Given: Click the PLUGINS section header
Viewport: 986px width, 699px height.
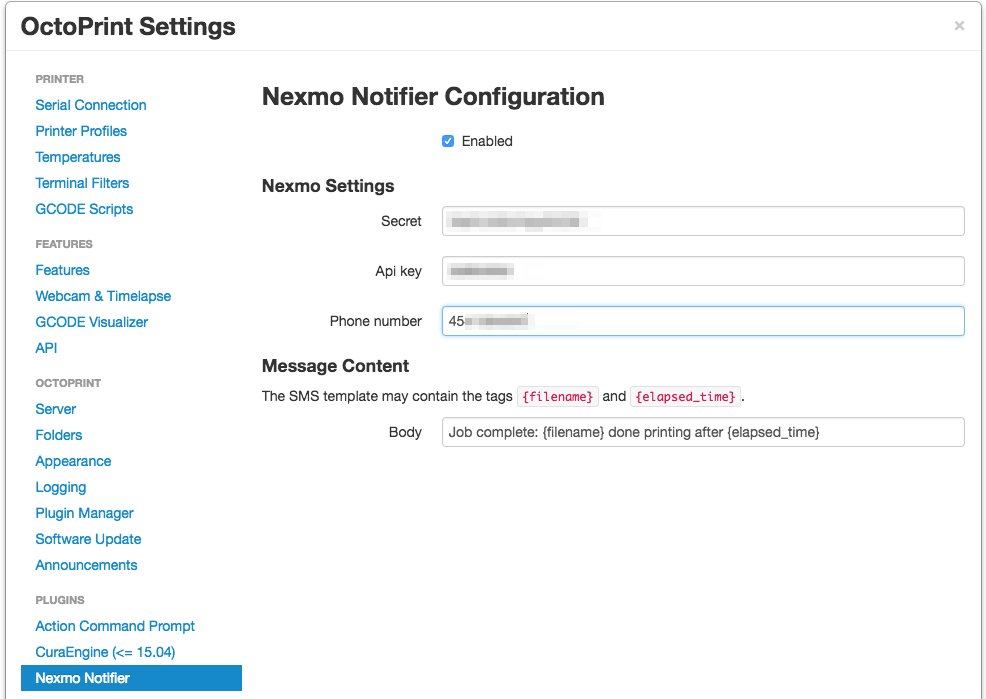Looking at the screenshot, I should pyautogui.click(x=60, y=600).
